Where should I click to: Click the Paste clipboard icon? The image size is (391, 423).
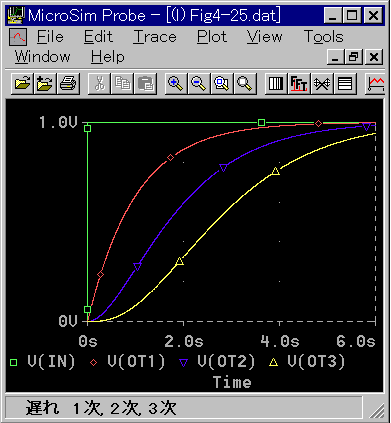tap(145, 83)
